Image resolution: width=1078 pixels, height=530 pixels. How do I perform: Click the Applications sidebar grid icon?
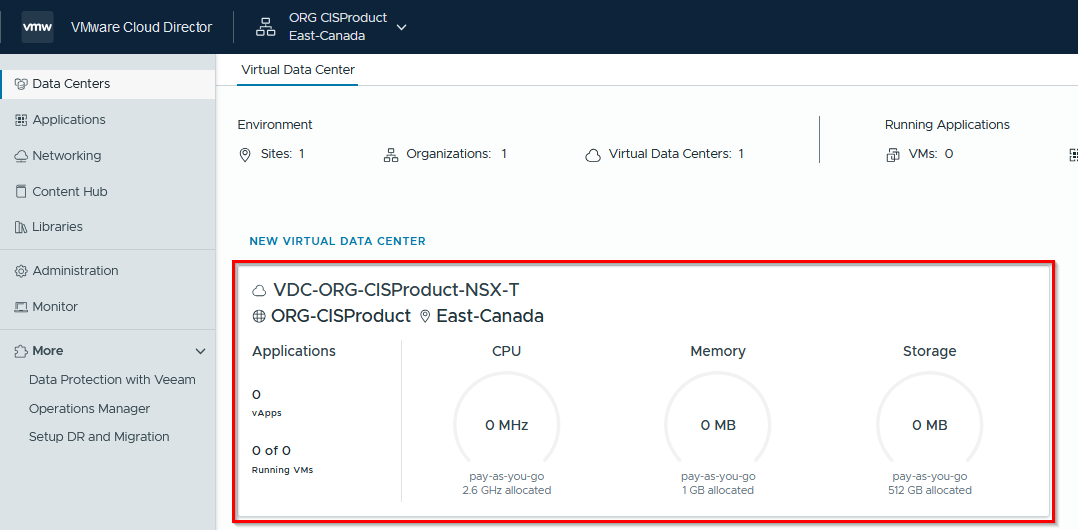click(21, 120)
